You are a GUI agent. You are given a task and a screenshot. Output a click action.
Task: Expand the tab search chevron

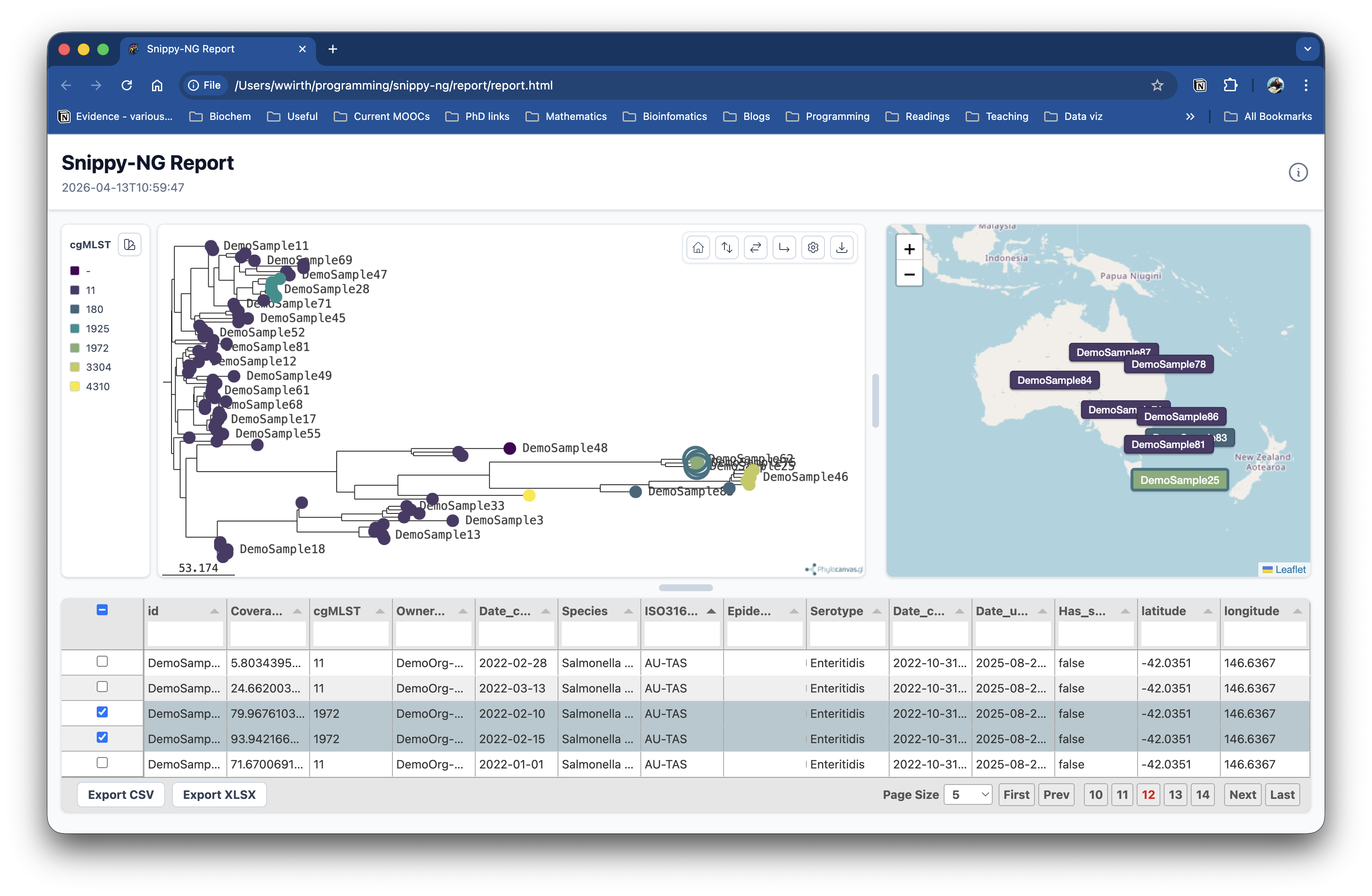click(1307, 49)
